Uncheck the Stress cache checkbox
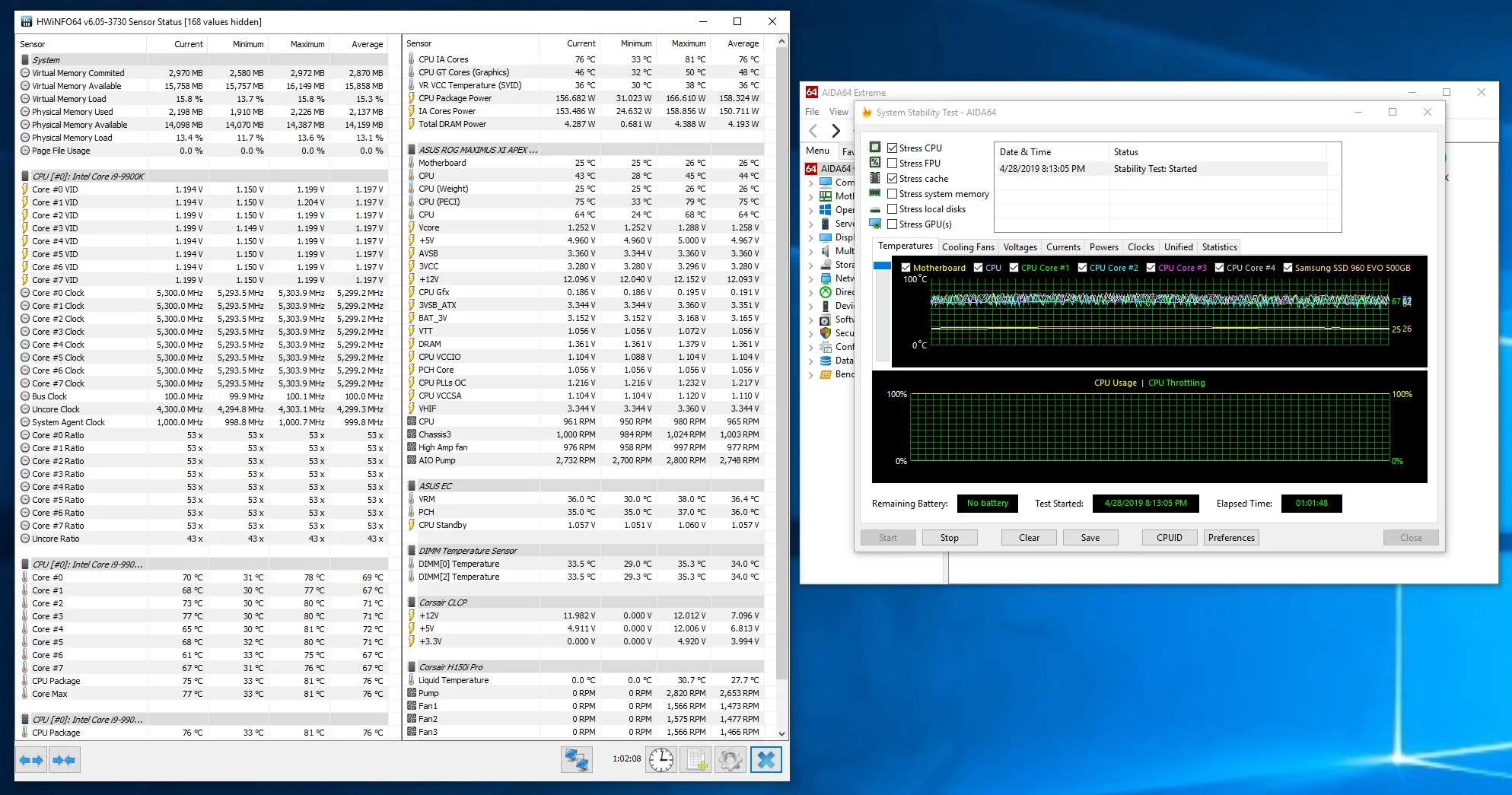 coord(893,178)
